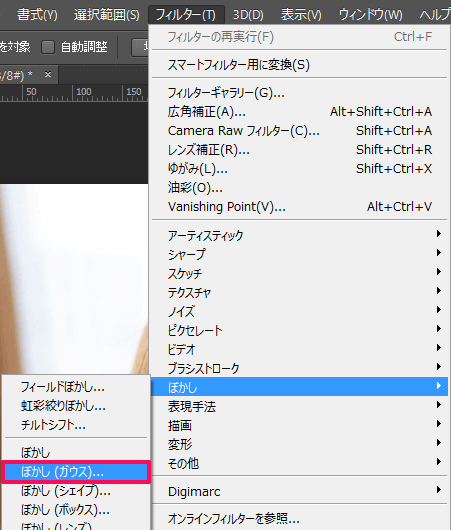The image size is (451, 530).
Task: Choose 油彩(O)... filter
Action: coord(300,187)
